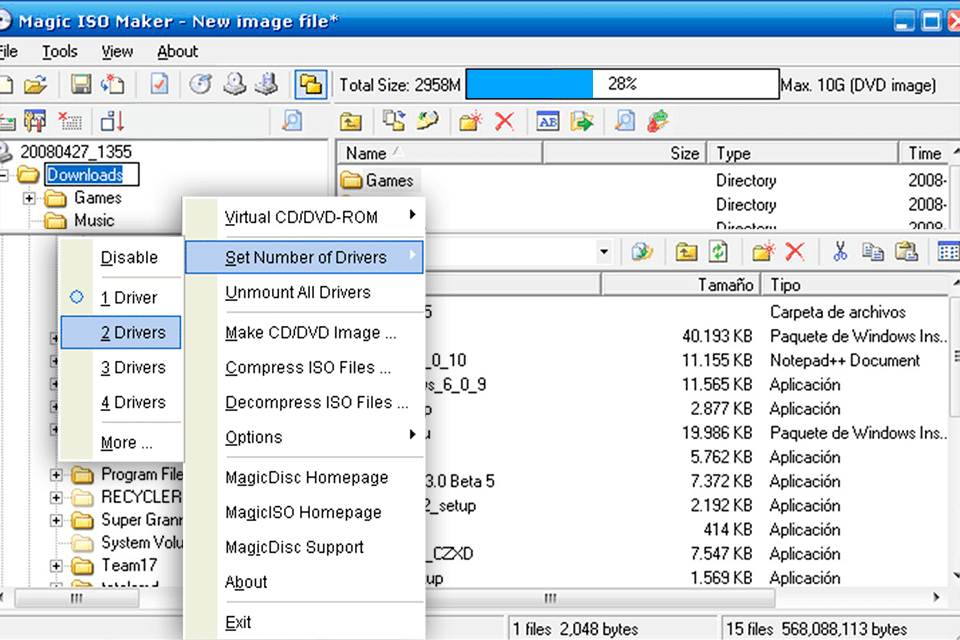Image resolution: width=960 pixels, height=640 pixels.
Task: Choose 3 Drivers
Action: coord(121,367)
